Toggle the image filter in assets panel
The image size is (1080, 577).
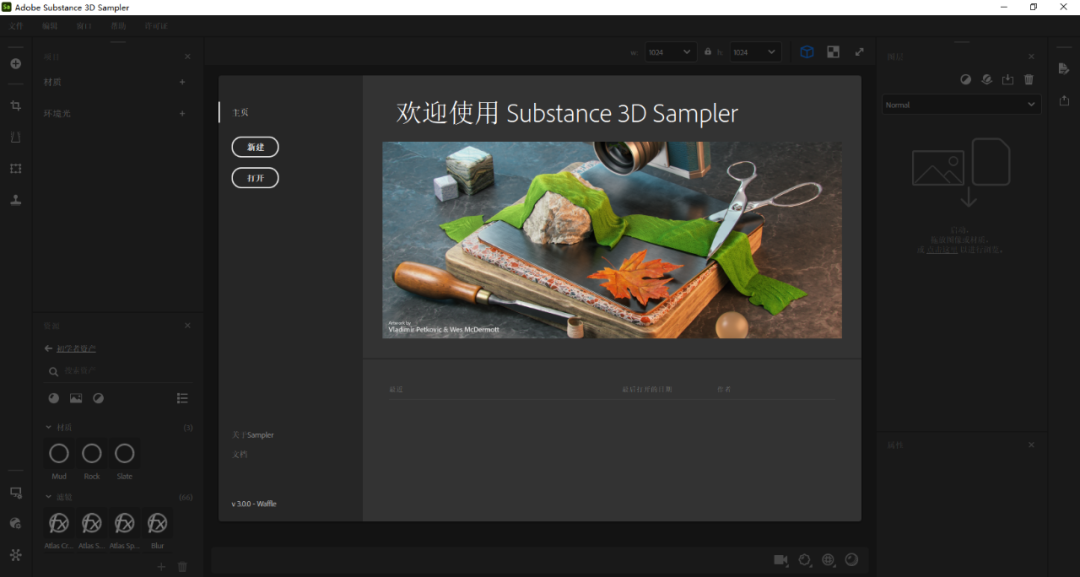click(x=76, y=398)
